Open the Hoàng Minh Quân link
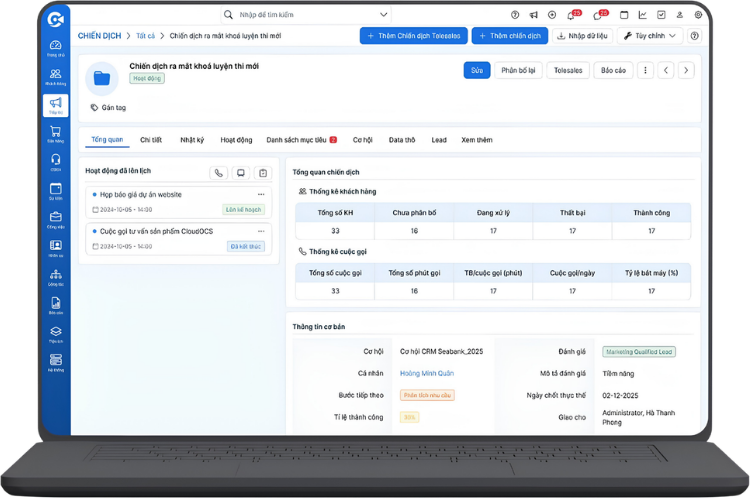Viewport: 750px width, 500px height. 428,373
